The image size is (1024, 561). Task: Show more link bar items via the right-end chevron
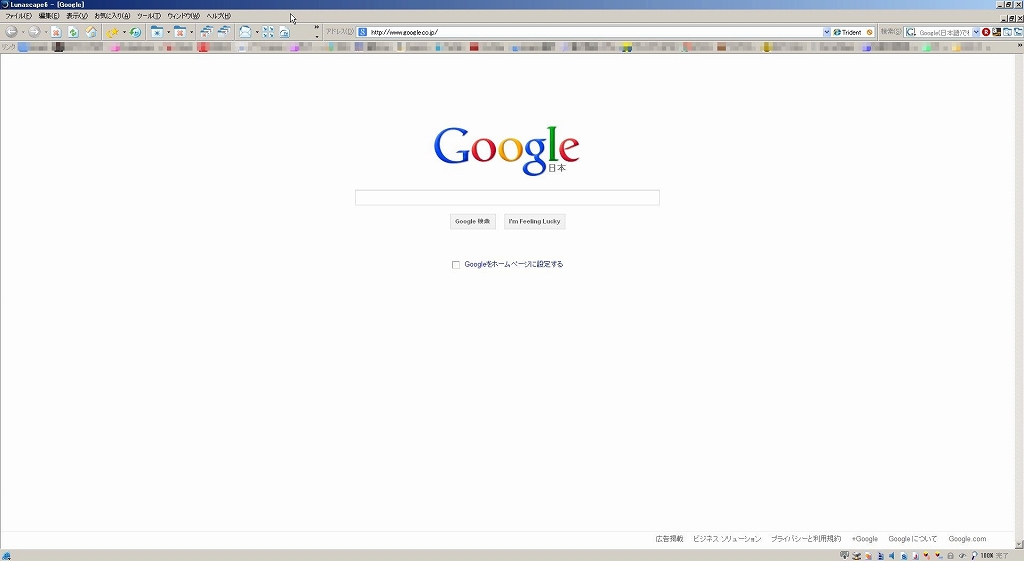pyautogui.click(x=1019, y=46)
